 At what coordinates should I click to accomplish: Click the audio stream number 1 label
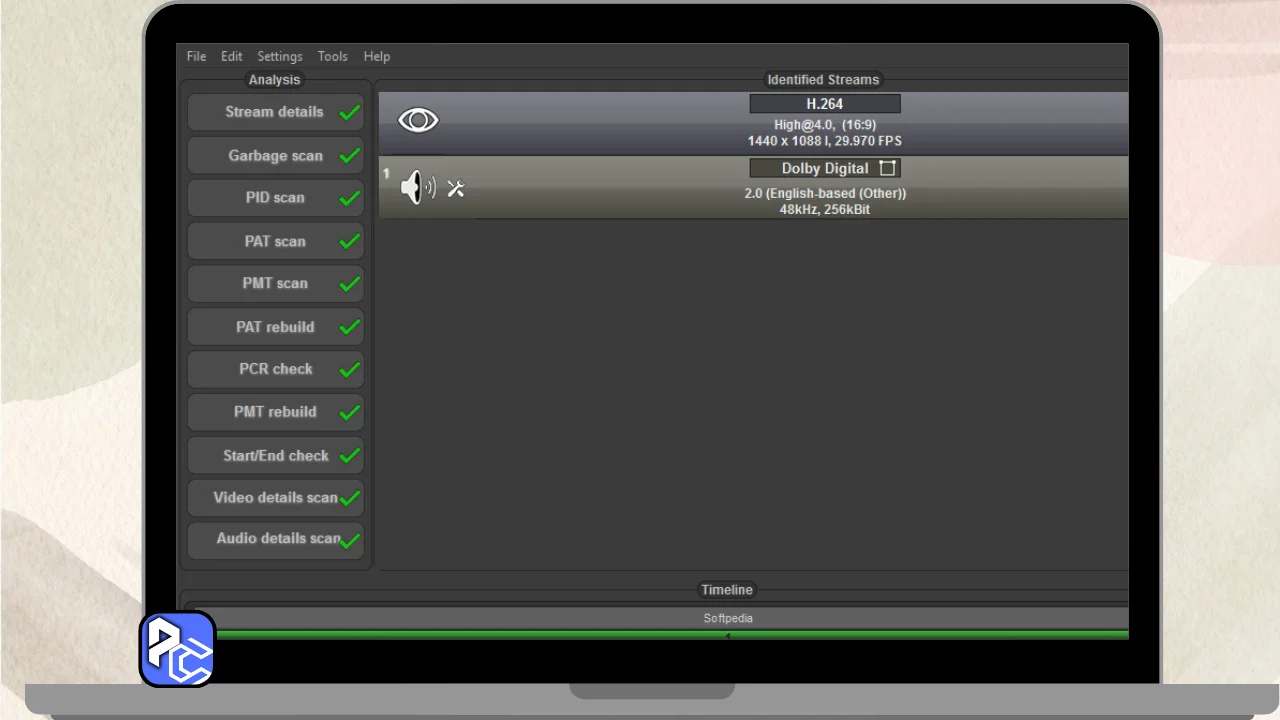pos(386,174)
